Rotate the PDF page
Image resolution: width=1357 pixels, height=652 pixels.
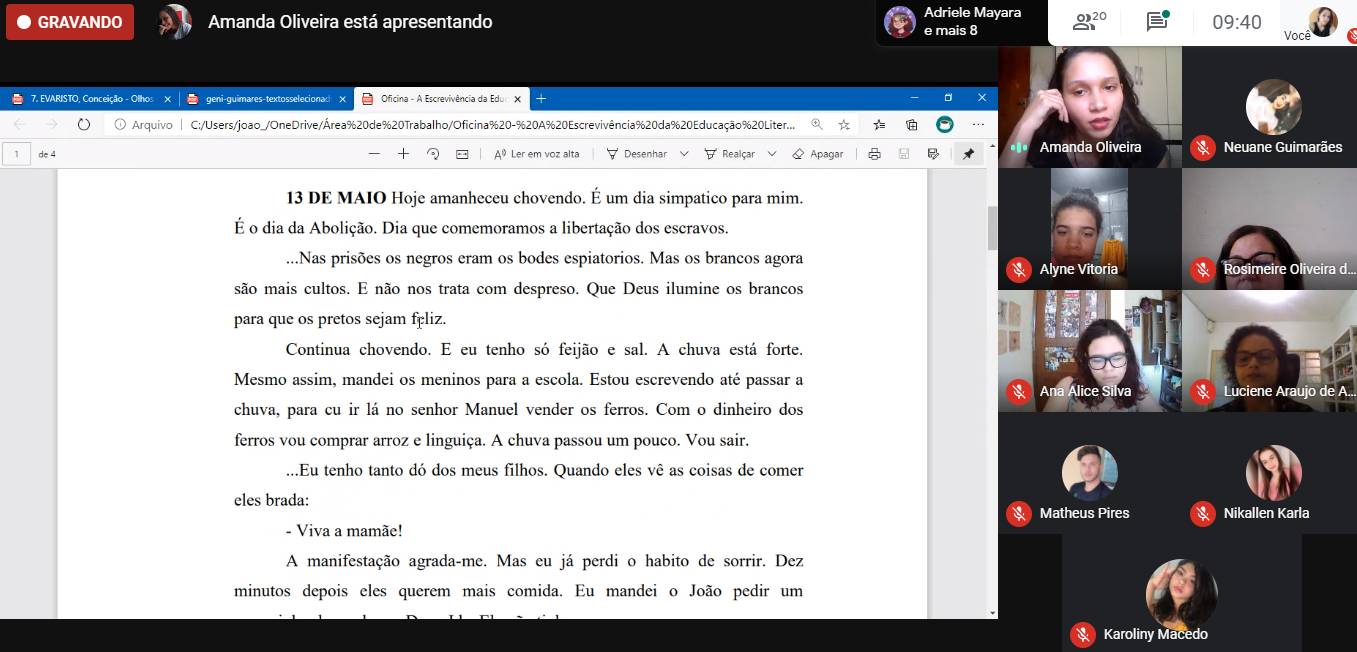click(x=433, y=154)
